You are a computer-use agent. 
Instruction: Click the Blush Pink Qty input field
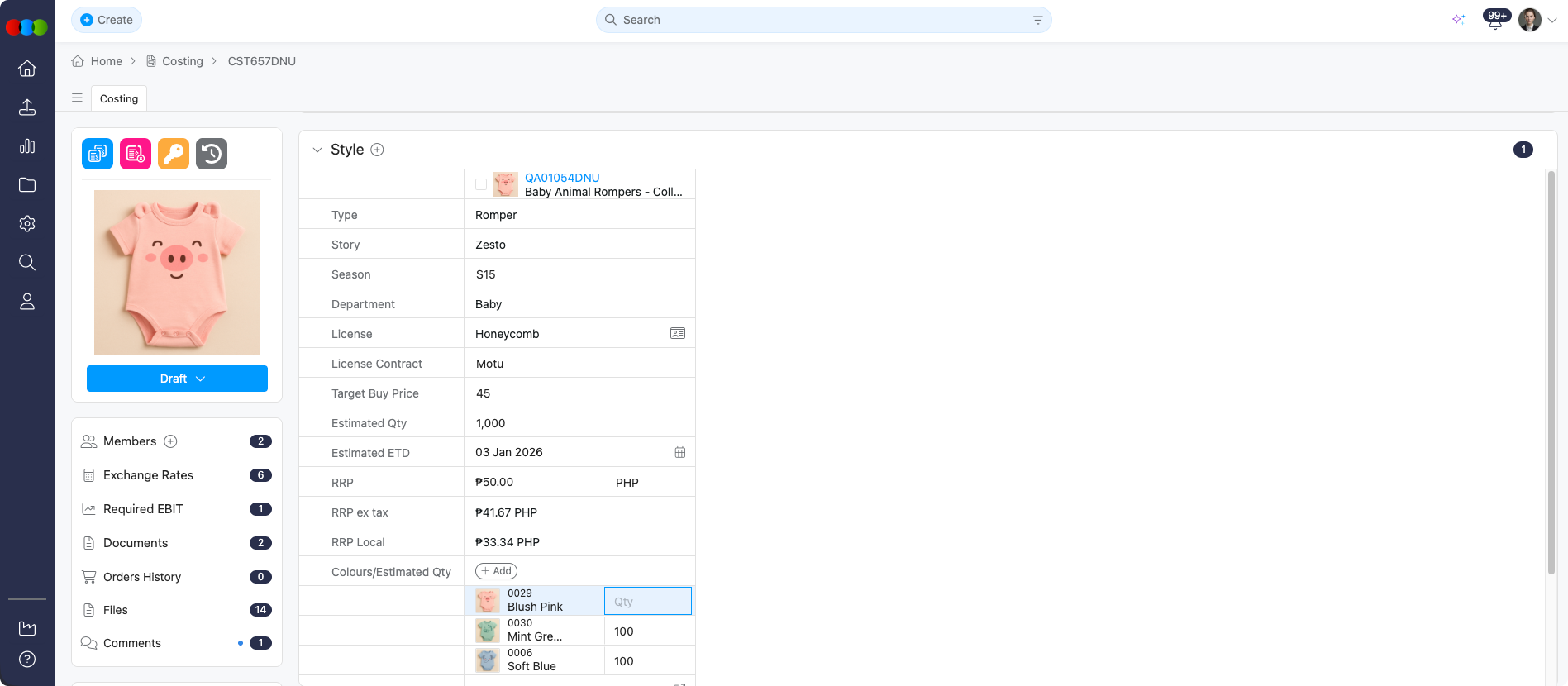(x=647, y=602)
